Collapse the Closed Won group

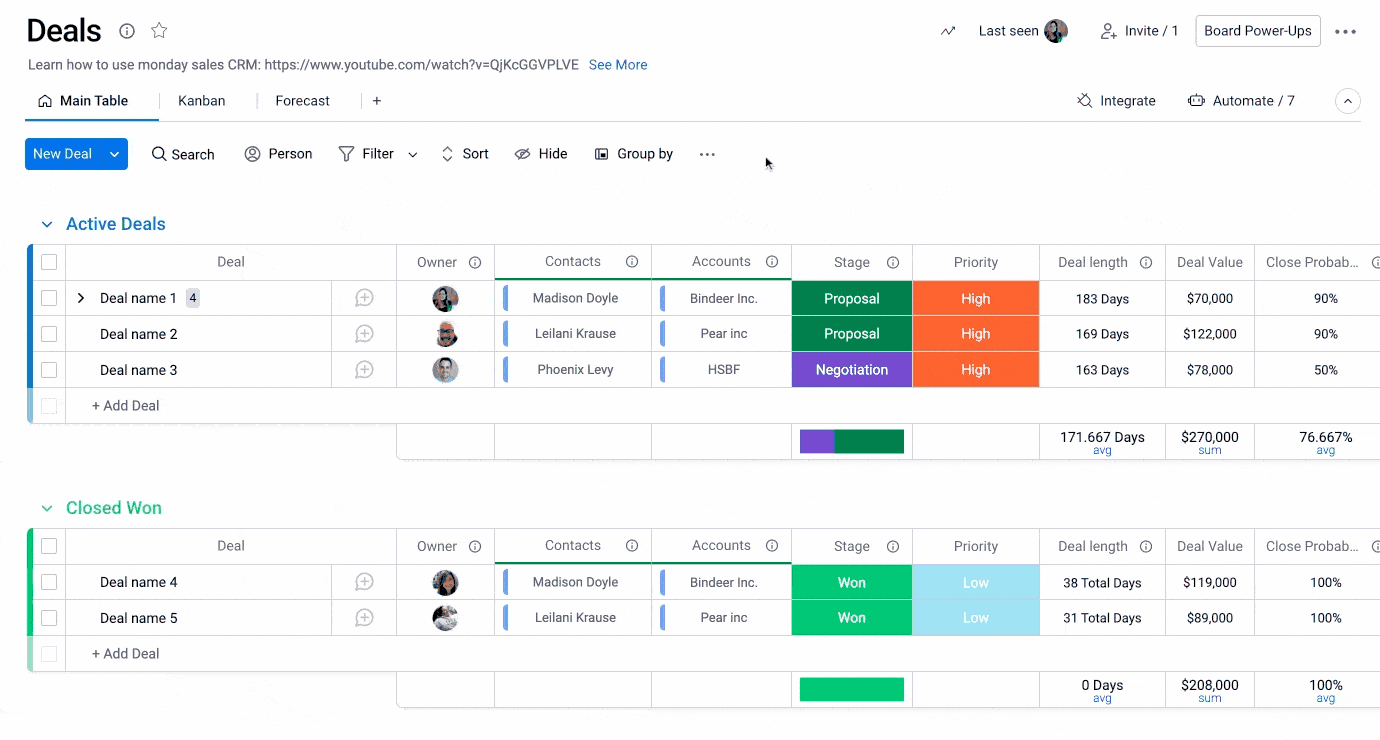coord(46,507)
